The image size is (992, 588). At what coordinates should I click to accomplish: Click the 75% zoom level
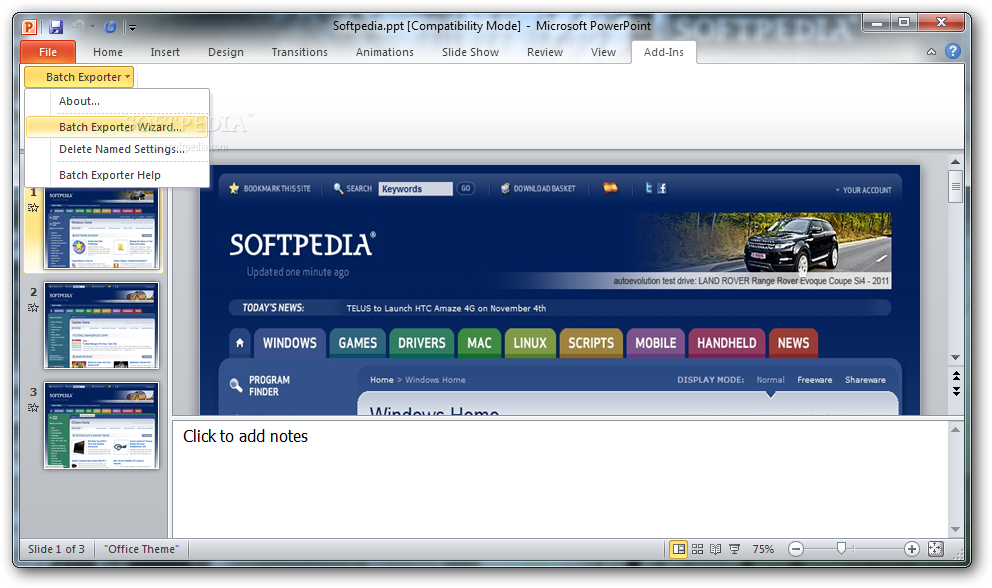(763, 549)
